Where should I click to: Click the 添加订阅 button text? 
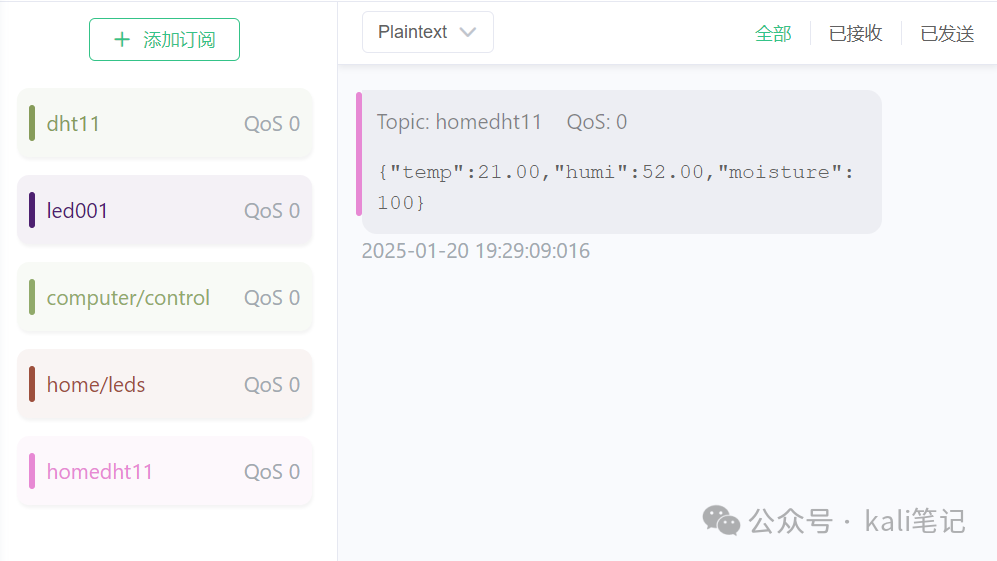(x=179, y=40)
